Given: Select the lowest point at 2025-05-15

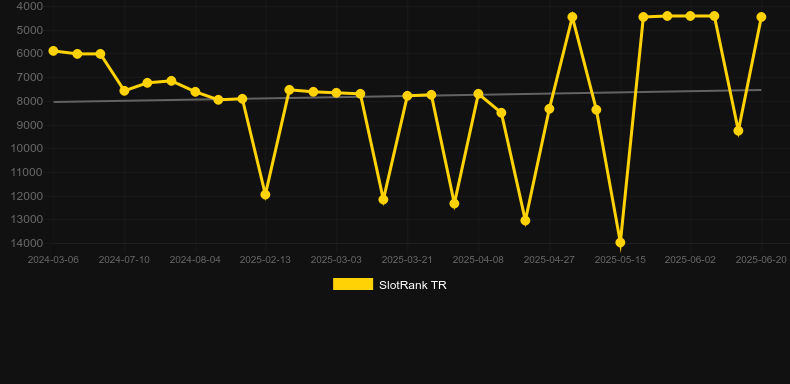Looking at the screenshot, I should [x=620, y=242].
